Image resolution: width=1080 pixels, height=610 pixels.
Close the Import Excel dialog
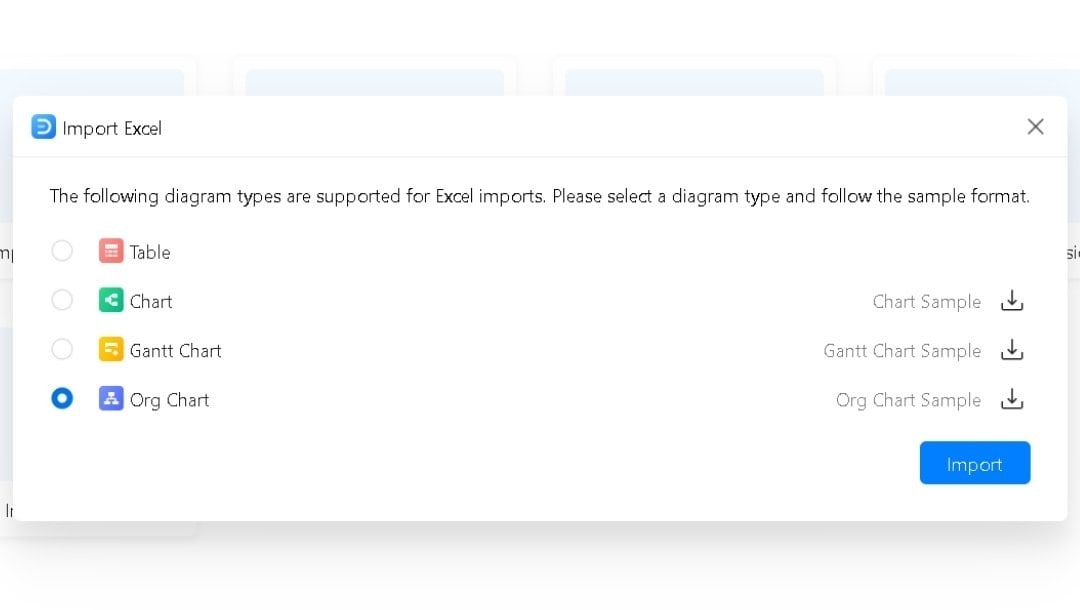[x=1035, y=126]
